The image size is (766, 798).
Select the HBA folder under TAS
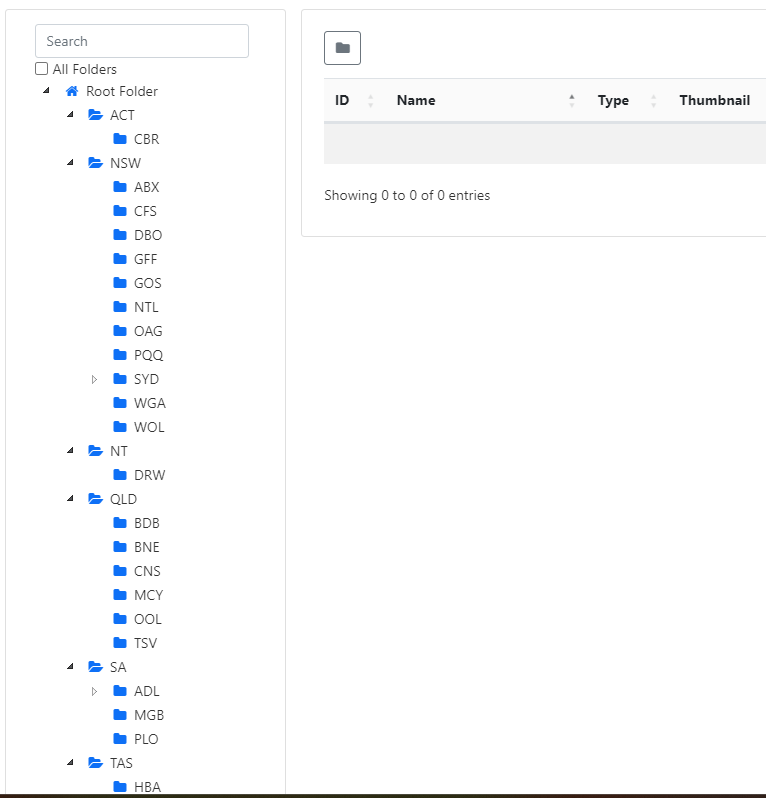click(147, 787)
